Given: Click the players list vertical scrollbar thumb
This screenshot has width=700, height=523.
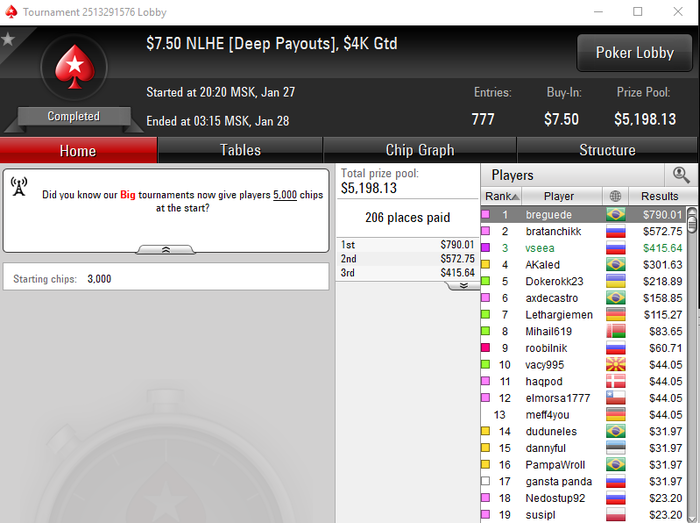Looking at the screenshot, I should click(692, 220).
